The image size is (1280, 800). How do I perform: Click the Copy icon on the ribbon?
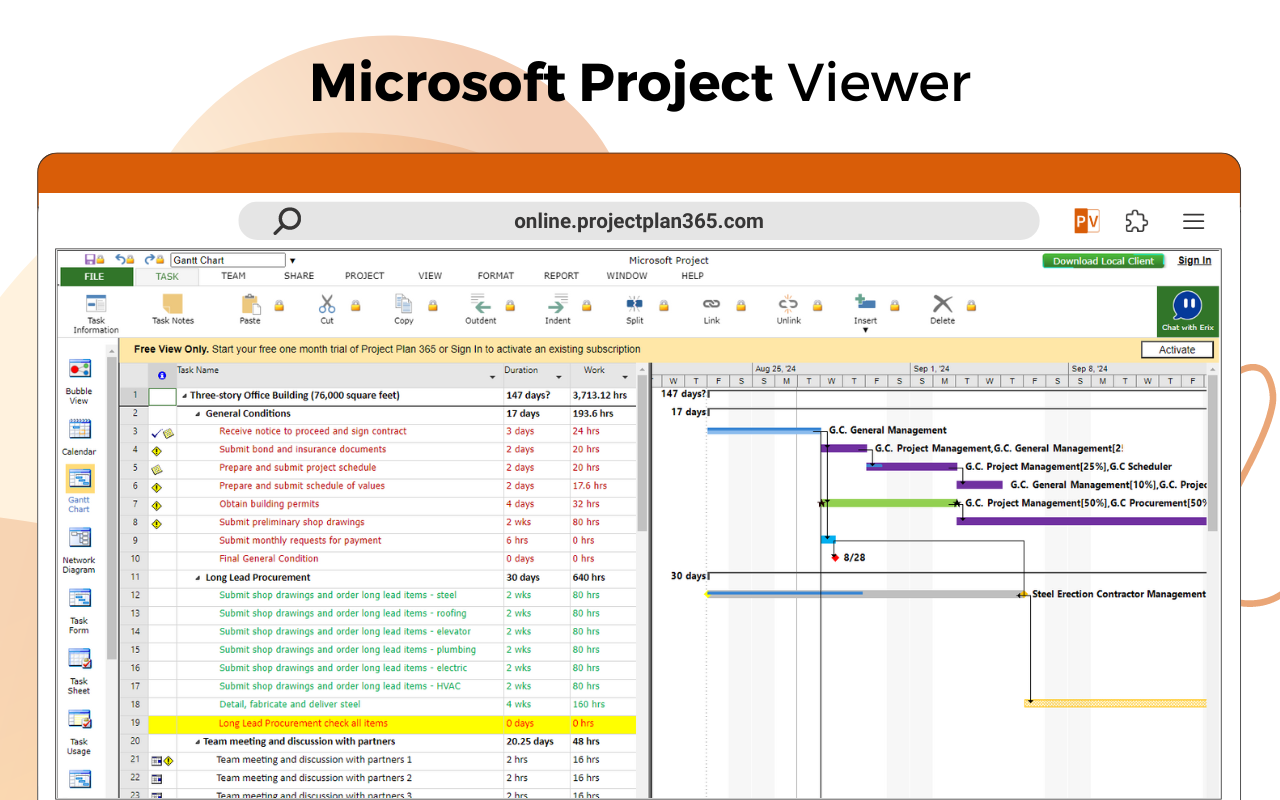pos(403,305)
